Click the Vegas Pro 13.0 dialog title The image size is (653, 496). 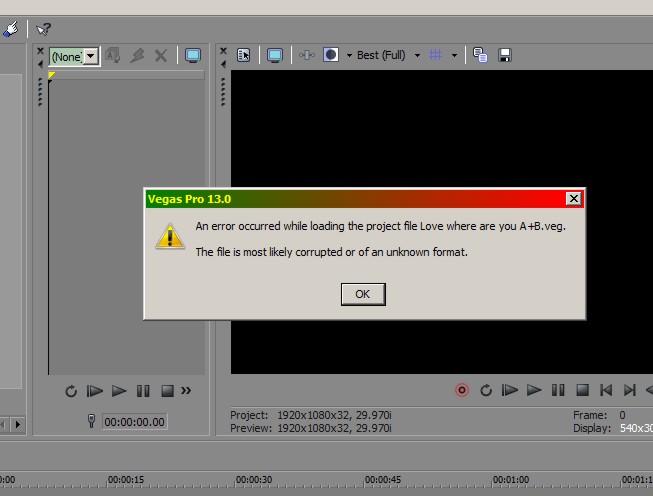pyautogui.click(x=189, y=199)
